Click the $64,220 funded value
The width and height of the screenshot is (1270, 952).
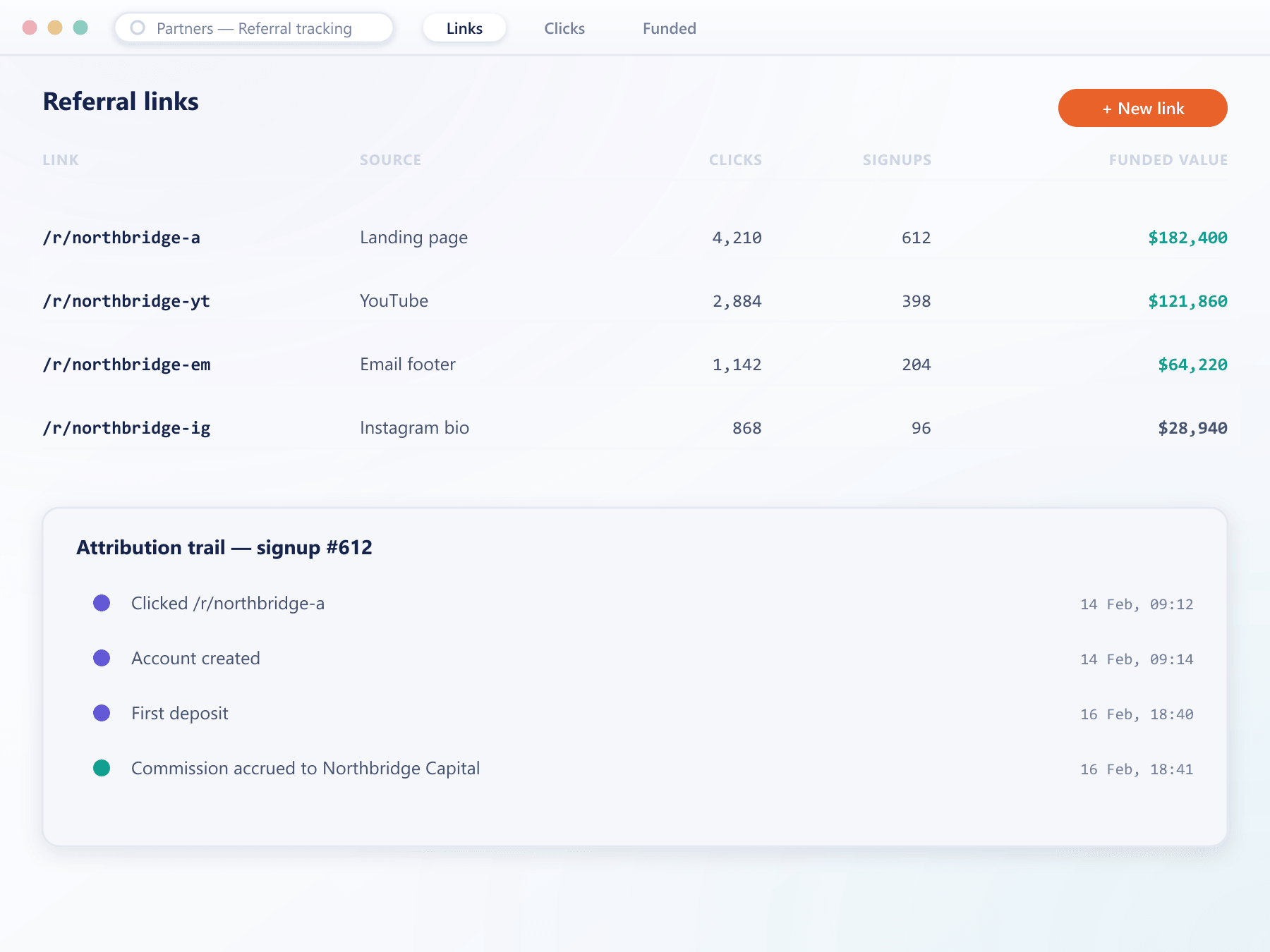coord(1192,365)
